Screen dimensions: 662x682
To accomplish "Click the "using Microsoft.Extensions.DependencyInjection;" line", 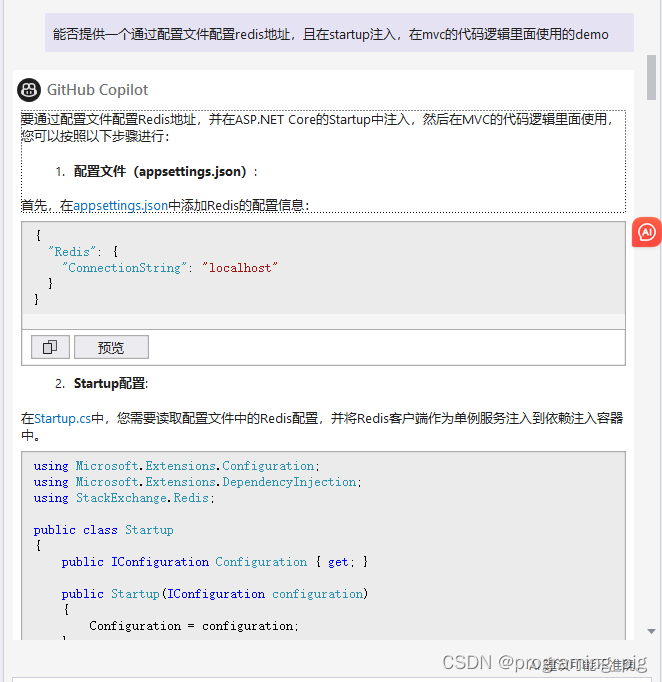I will pyautogui.click(x=197, y=482).
